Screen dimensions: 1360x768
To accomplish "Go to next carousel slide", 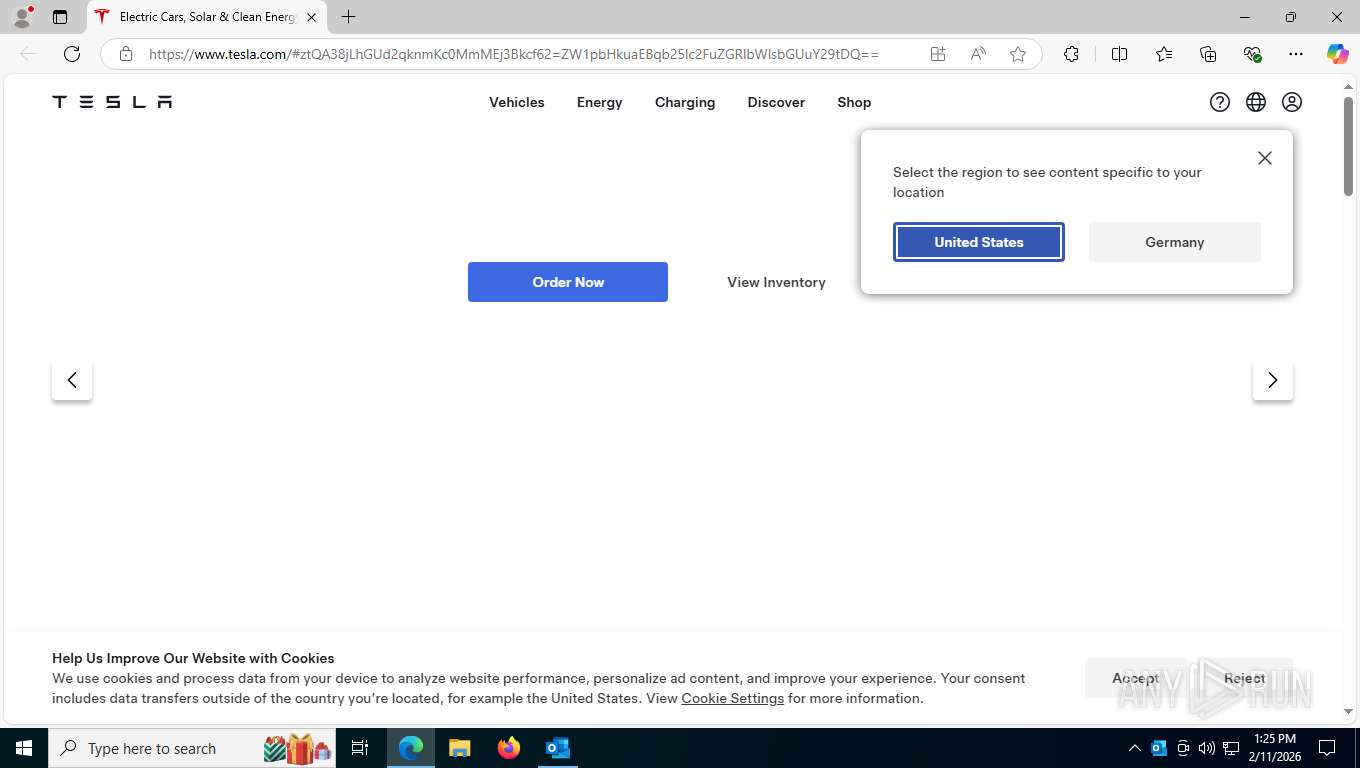I will point(1273,380).
